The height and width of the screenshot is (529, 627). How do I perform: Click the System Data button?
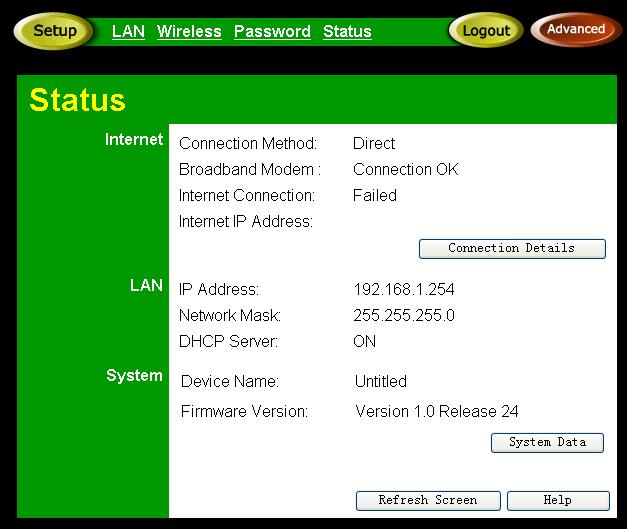pos(547,442)
